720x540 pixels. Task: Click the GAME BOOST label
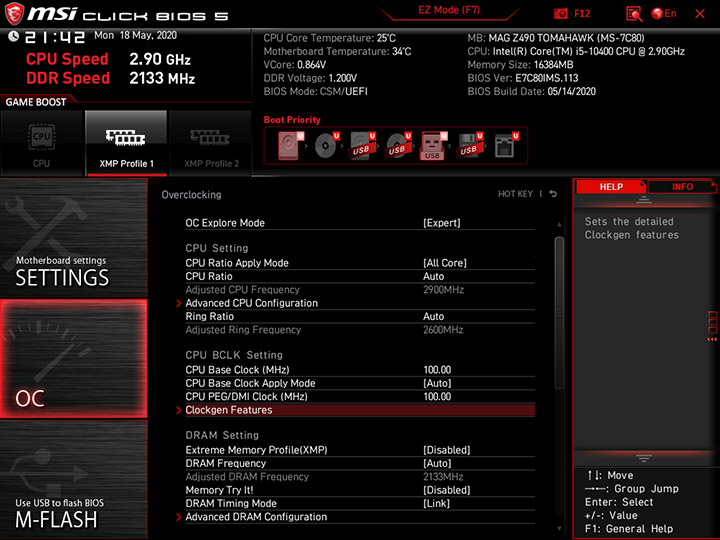coord(36,102)
